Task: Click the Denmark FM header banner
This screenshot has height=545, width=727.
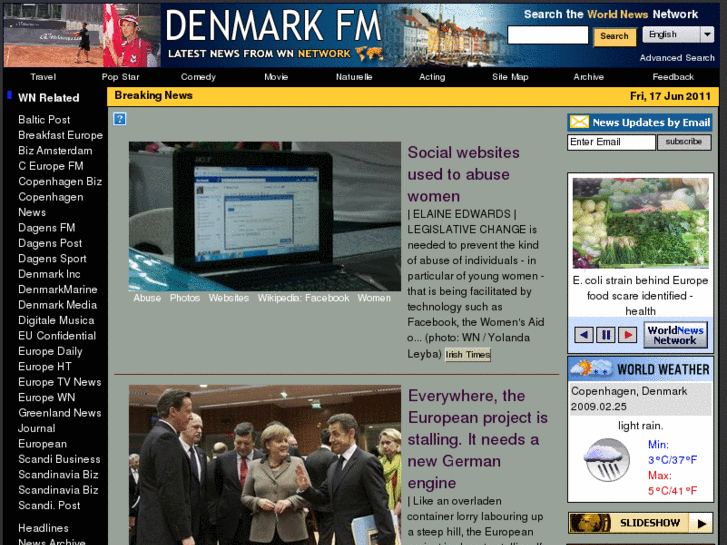Action: point(273,35)
